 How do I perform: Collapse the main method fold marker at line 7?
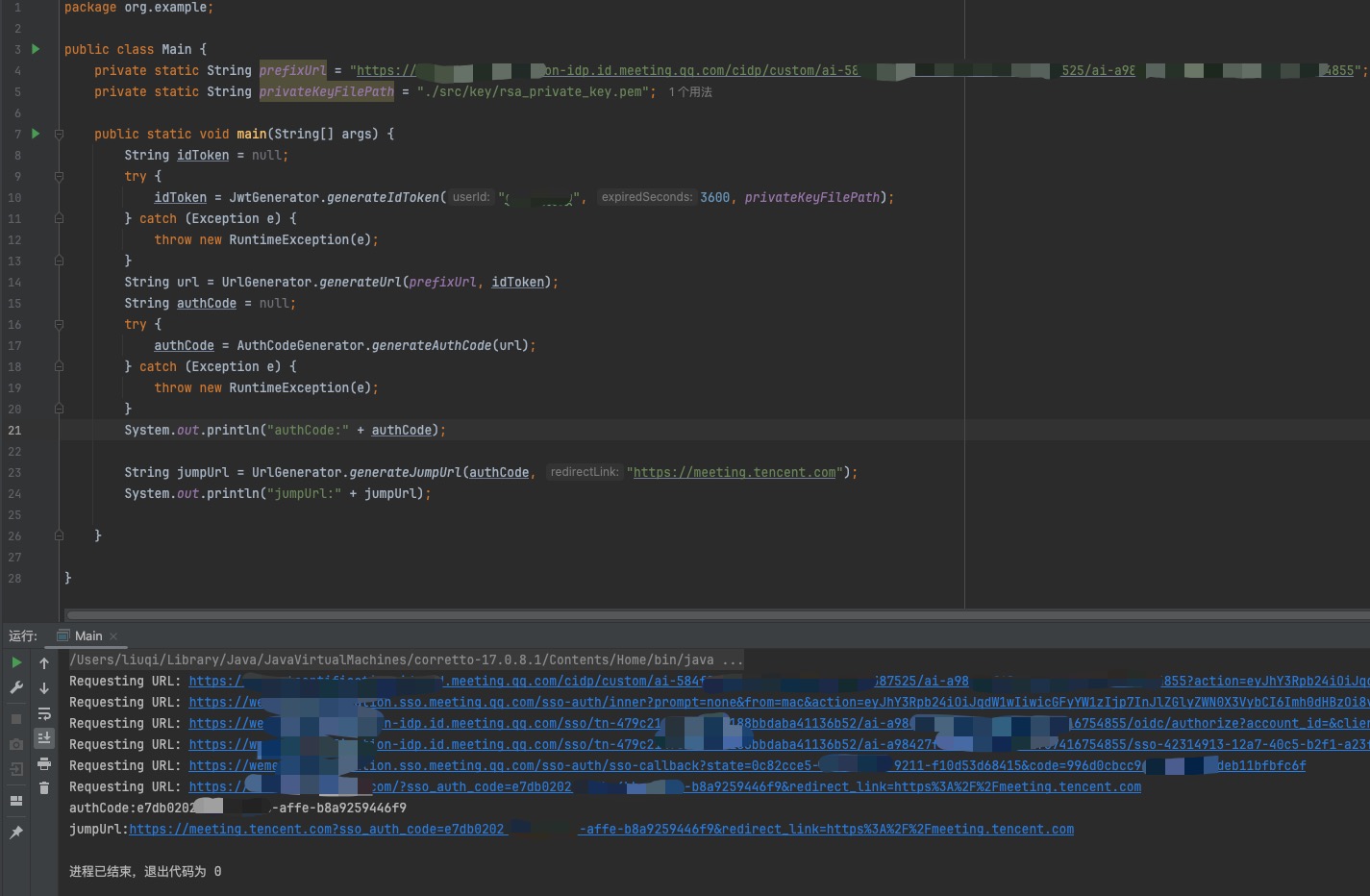pos(59,134)
